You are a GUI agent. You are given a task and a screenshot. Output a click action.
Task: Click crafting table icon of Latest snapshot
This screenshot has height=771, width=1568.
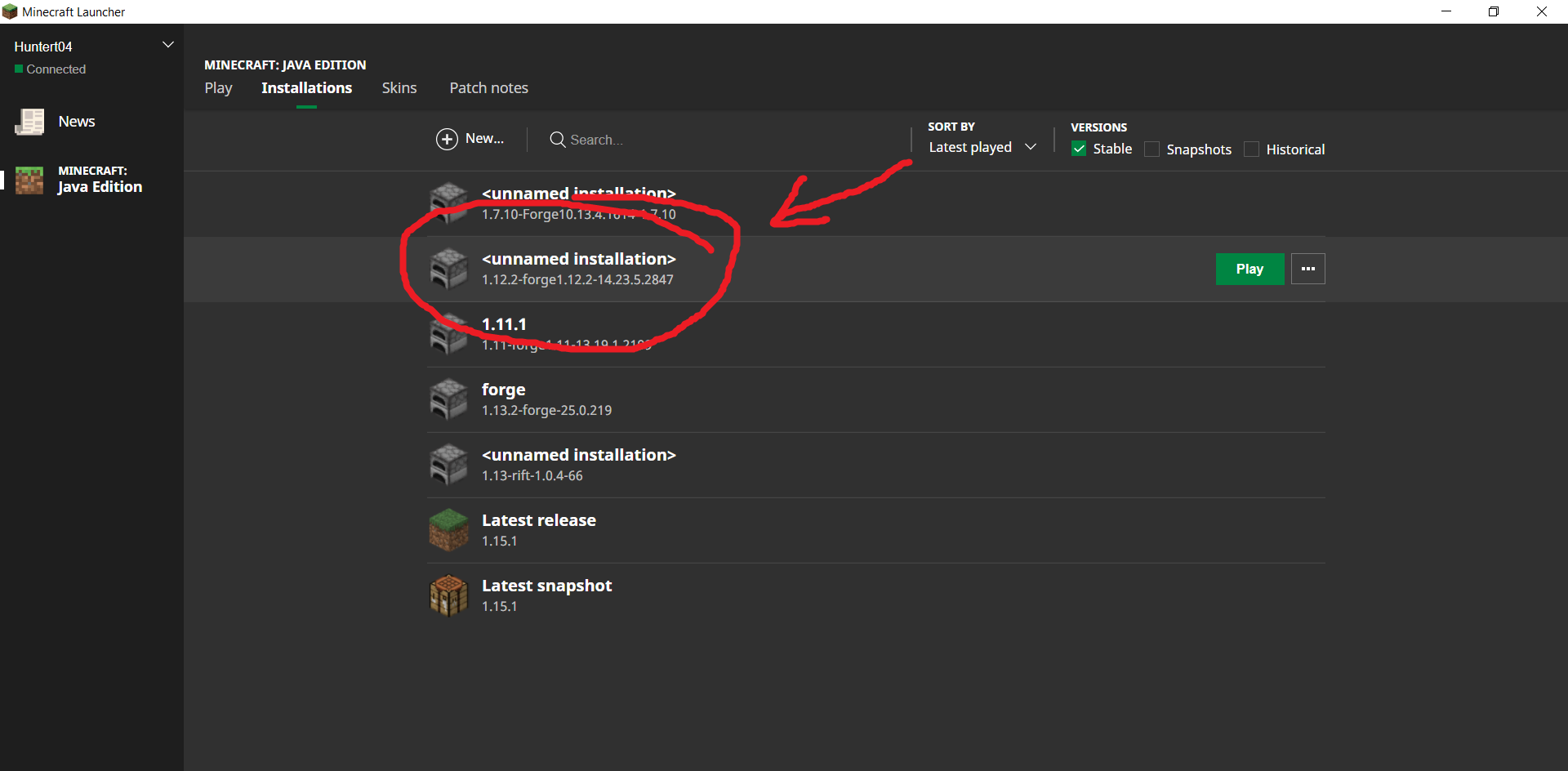448,595
